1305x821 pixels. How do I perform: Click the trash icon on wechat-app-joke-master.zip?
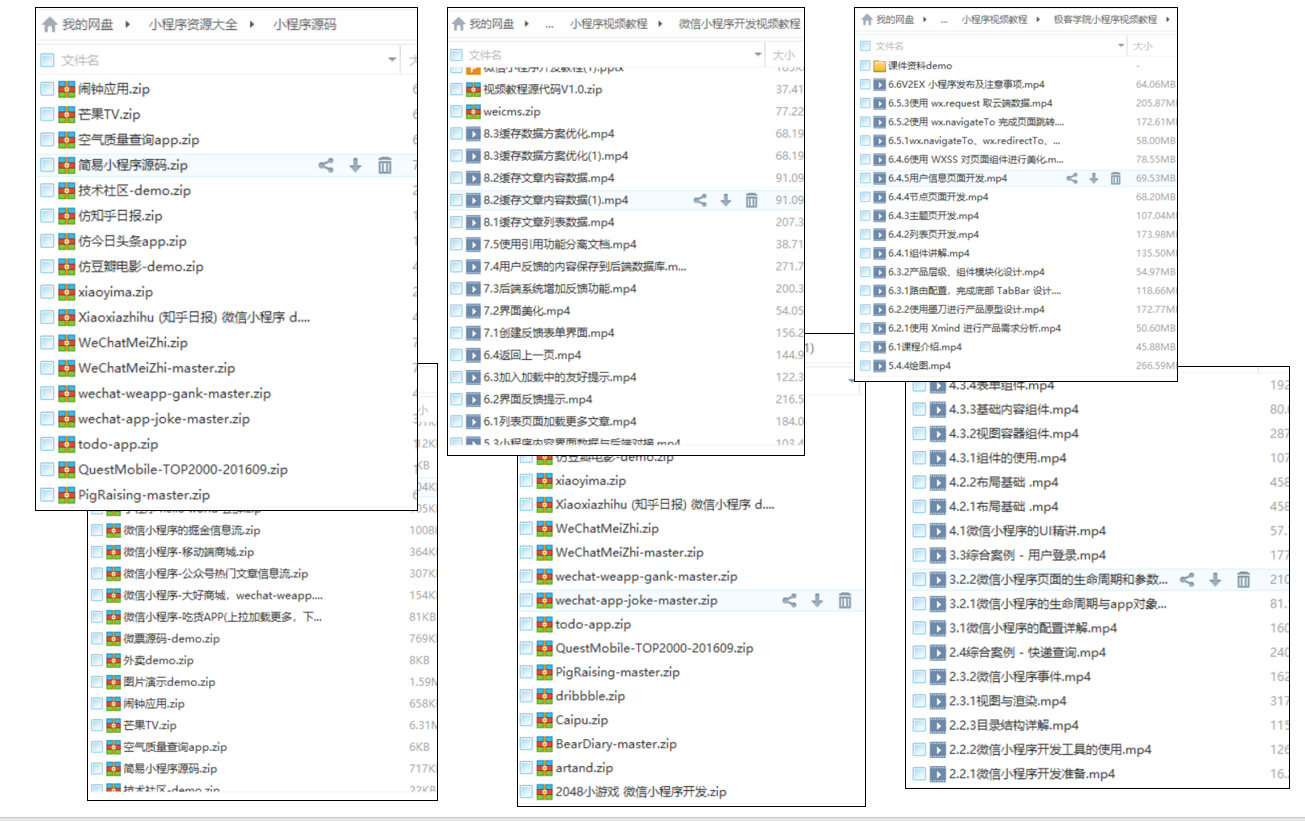tap(845, 600)
